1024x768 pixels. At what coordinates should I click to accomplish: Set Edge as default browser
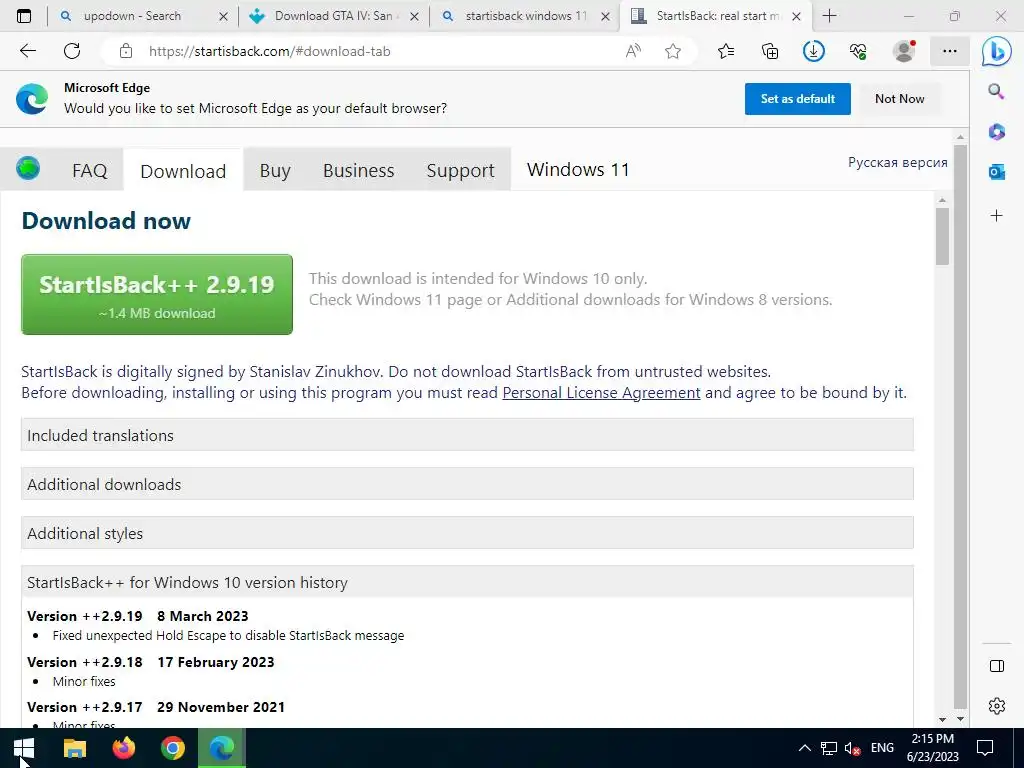pyautogui.click(x=797, y=99)
